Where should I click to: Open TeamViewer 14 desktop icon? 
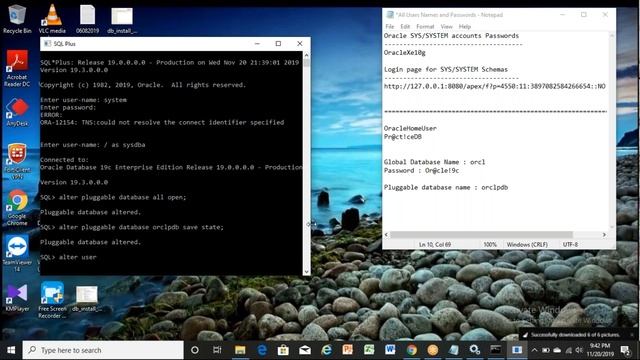point(17,253)
